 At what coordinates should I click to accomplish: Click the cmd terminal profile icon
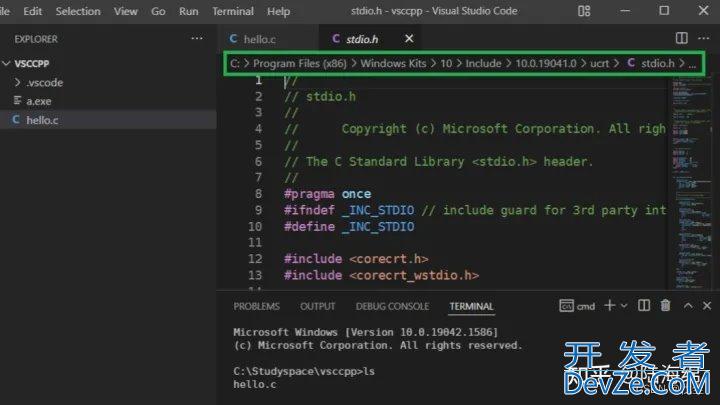click(566, 305)
